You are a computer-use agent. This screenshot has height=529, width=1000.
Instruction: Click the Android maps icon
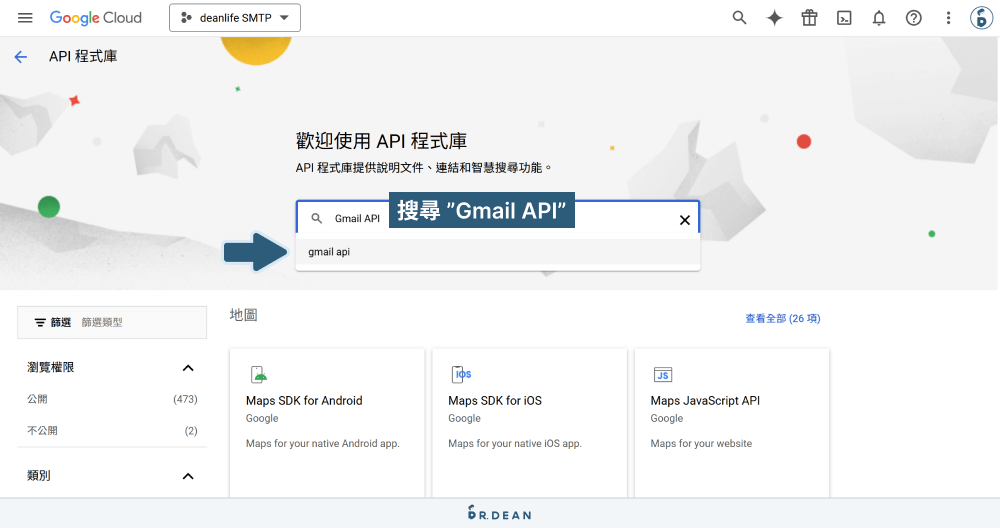(x=258, y=375)
